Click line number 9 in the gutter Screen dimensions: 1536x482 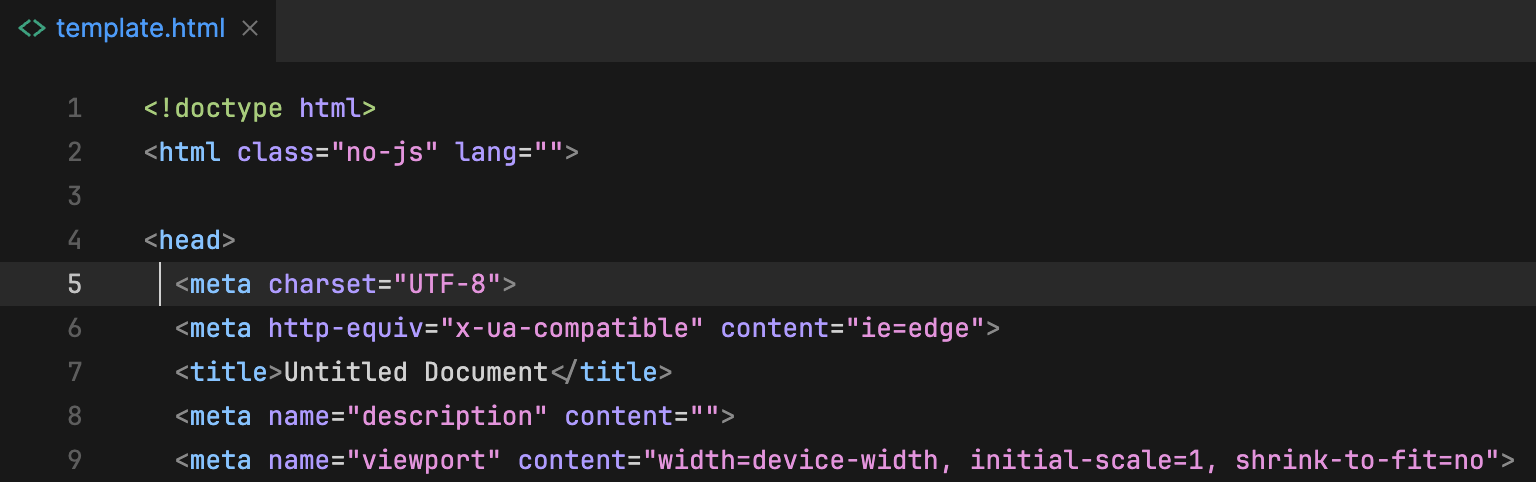point(75,460)
